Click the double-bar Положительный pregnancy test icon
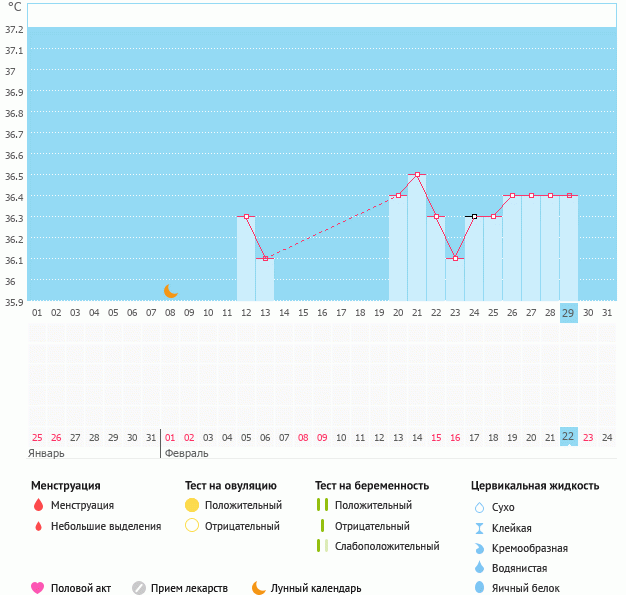626x595 pixels. 321,505
